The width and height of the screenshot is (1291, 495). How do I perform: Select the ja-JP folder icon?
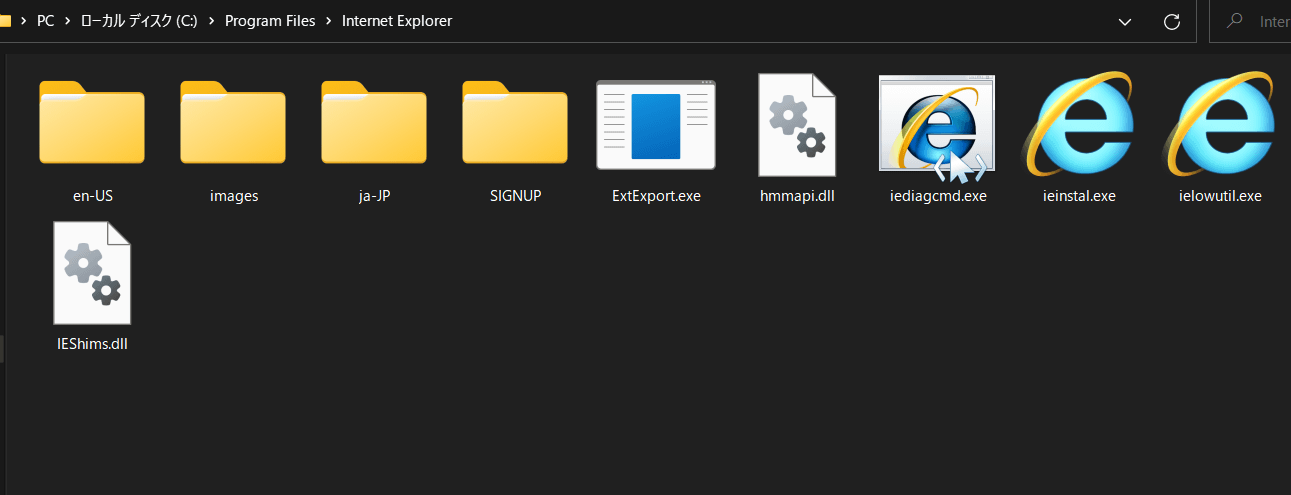pyautogui.click(x=374, y=122)
